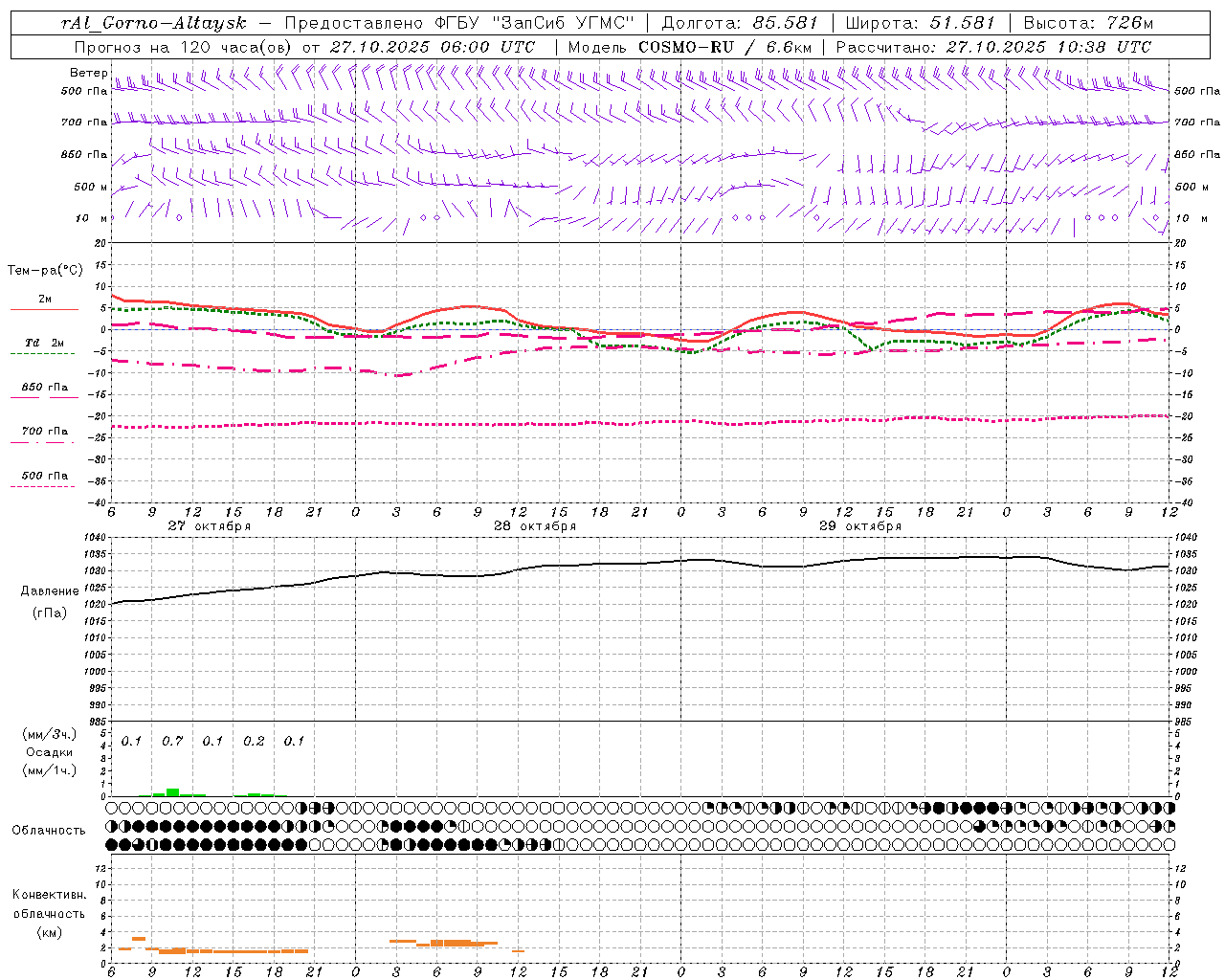Click the 28 октября date label
The image size is (1225, 980).
(x=534, y=526)
